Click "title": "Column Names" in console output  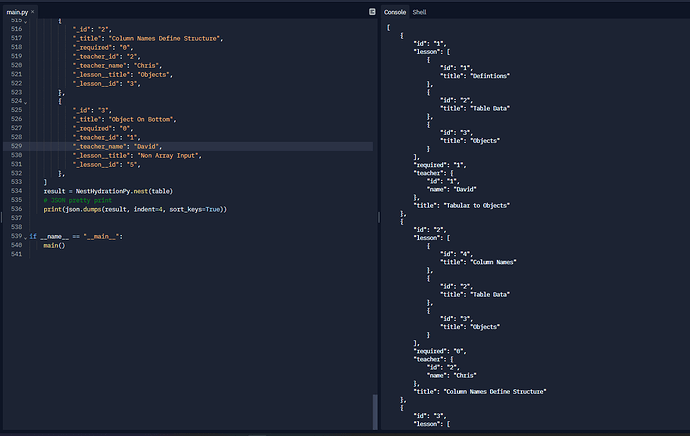[x=478, y=262]
